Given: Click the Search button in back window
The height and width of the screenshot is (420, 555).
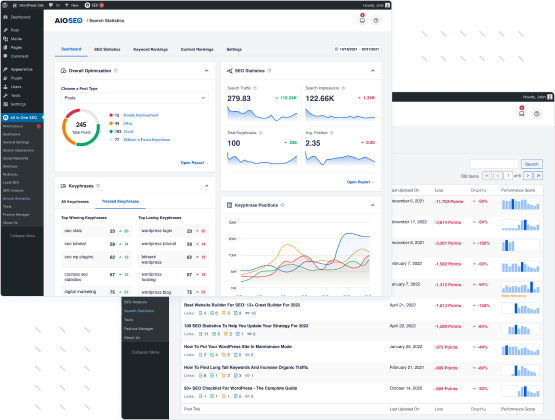Looking at the screenshot, I should tap(532, 164).
